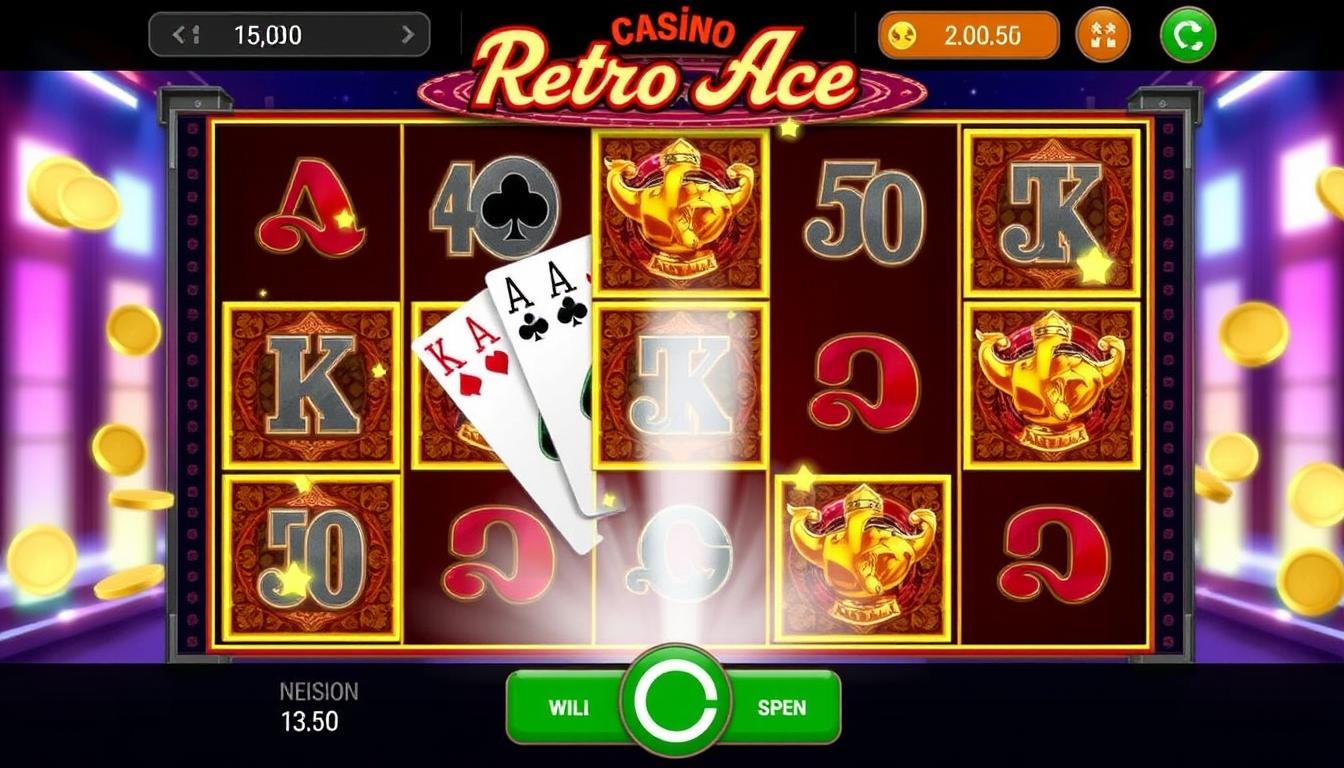Click the Casino Retro Ace logo

668,65
